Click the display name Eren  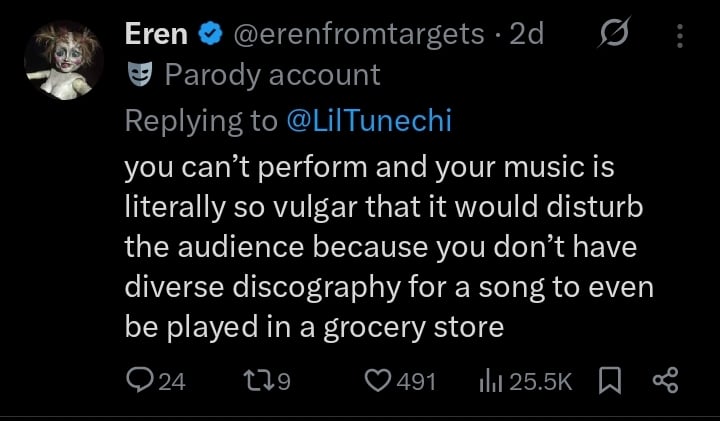156,34
